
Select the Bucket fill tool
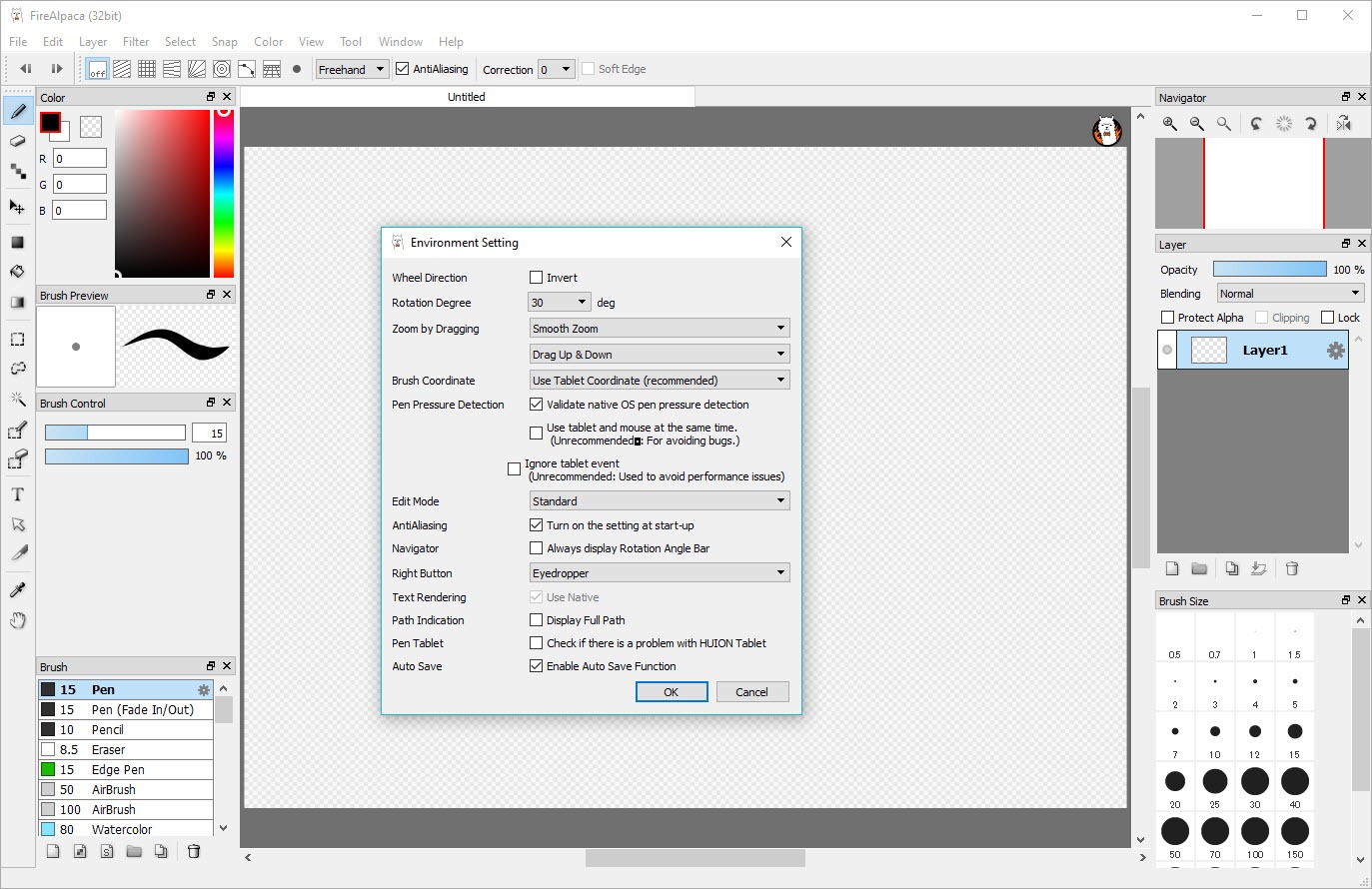17,272
